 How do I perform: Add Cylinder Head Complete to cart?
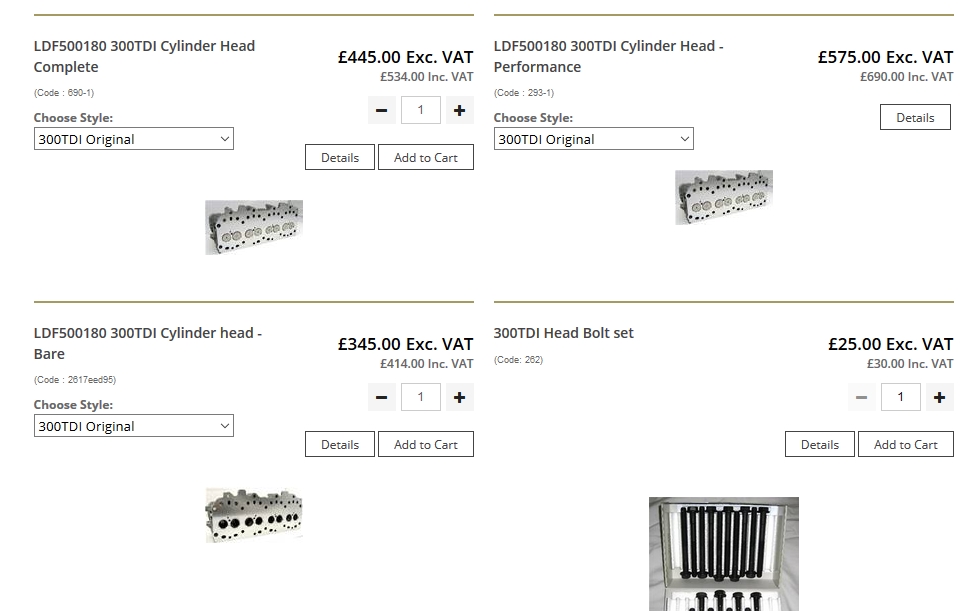click(425, 157)
